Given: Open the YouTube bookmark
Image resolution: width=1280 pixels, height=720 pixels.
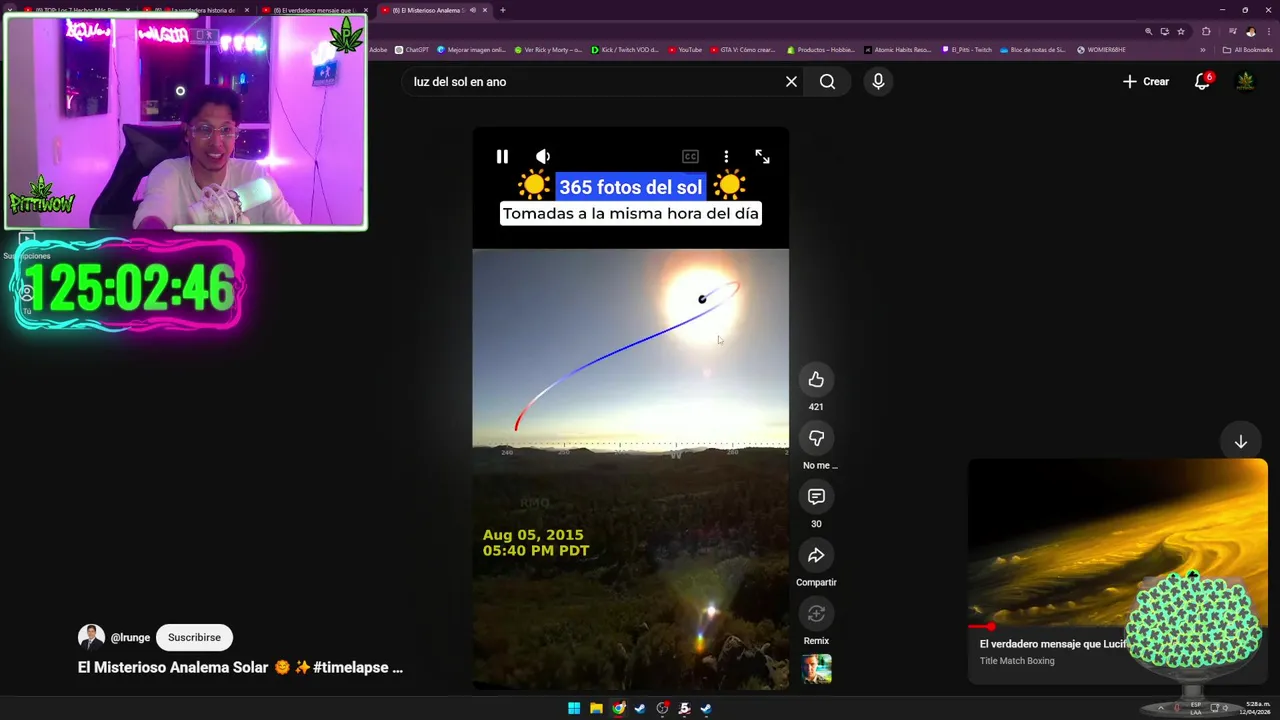Looking at the screenshot, I should (x=685, y=50).
